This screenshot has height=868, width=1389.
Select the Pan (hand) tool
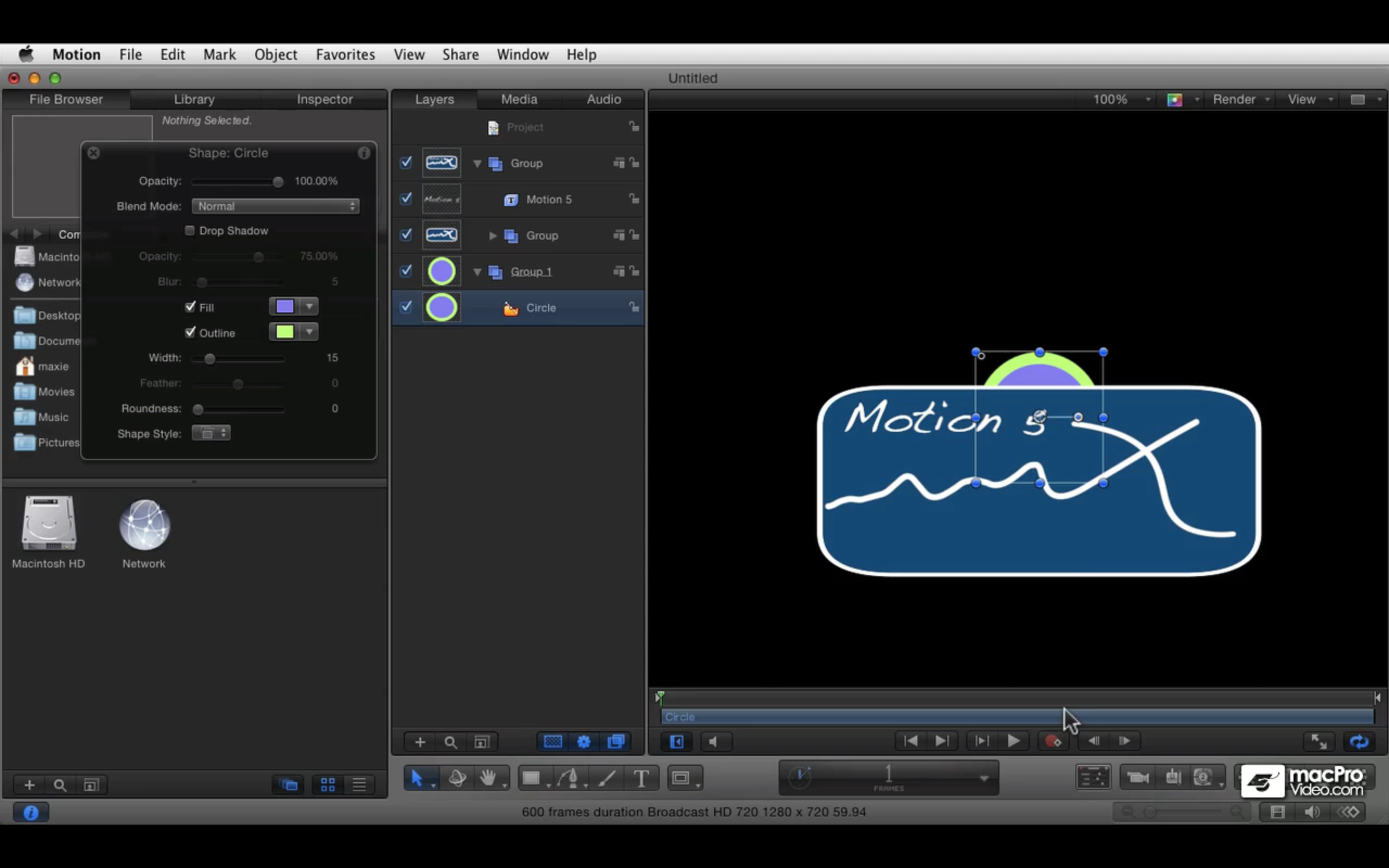(x=489, y=778)
